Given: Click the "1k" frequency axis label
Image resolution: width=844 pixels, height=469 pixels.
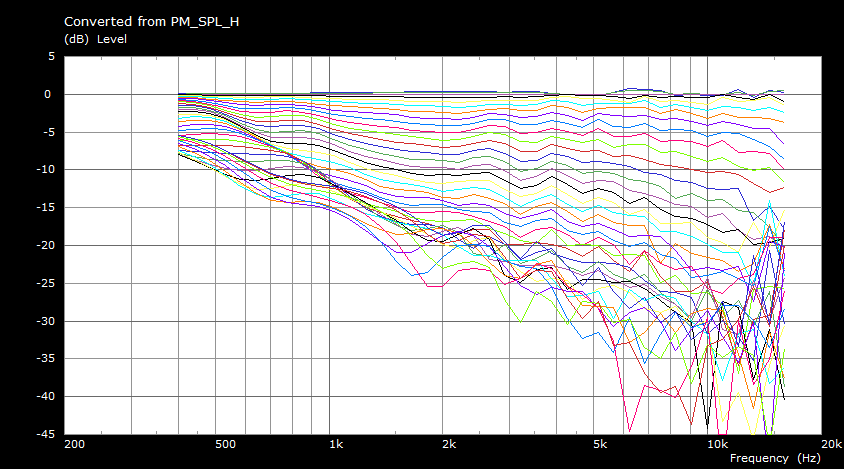Looking at the screenshot, I should (336, 444).
